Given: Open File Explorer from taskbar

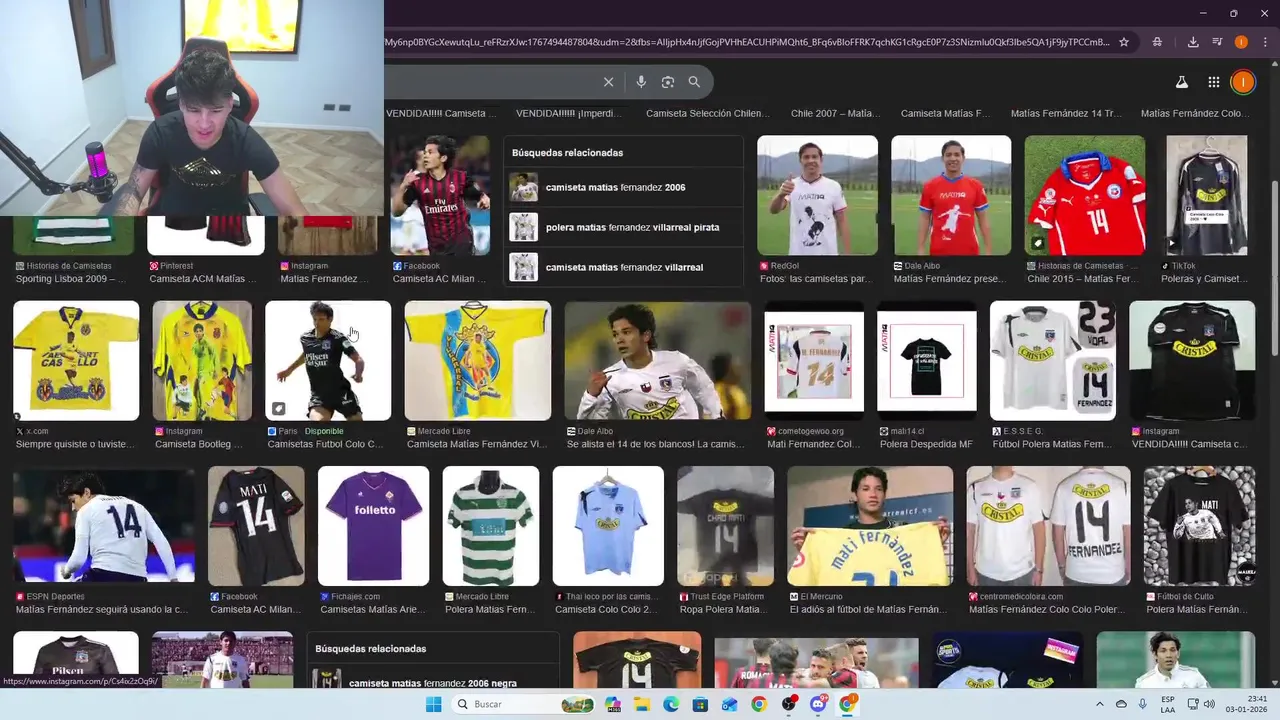Looking at the screenshot, I should (642, 704).
